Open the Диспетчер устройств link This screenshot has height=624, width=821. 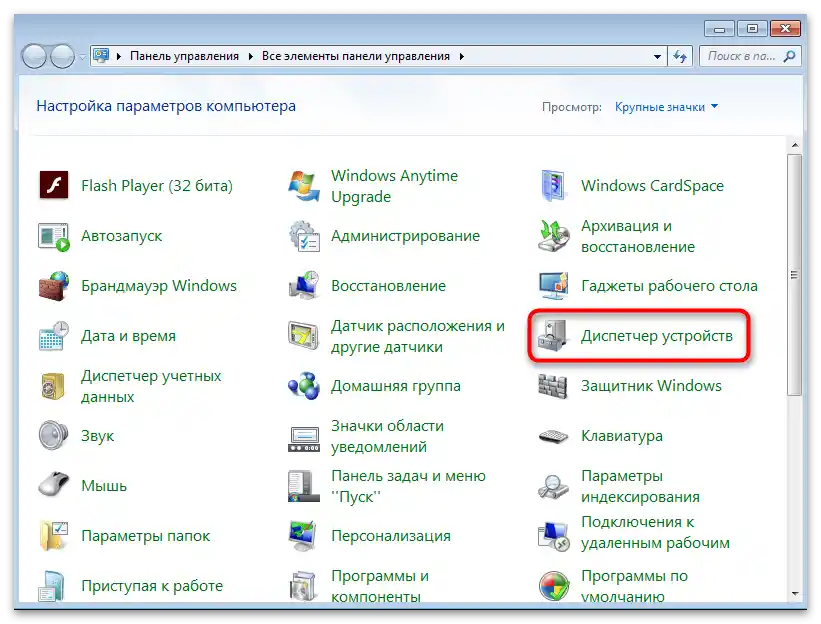coord(657,336)
